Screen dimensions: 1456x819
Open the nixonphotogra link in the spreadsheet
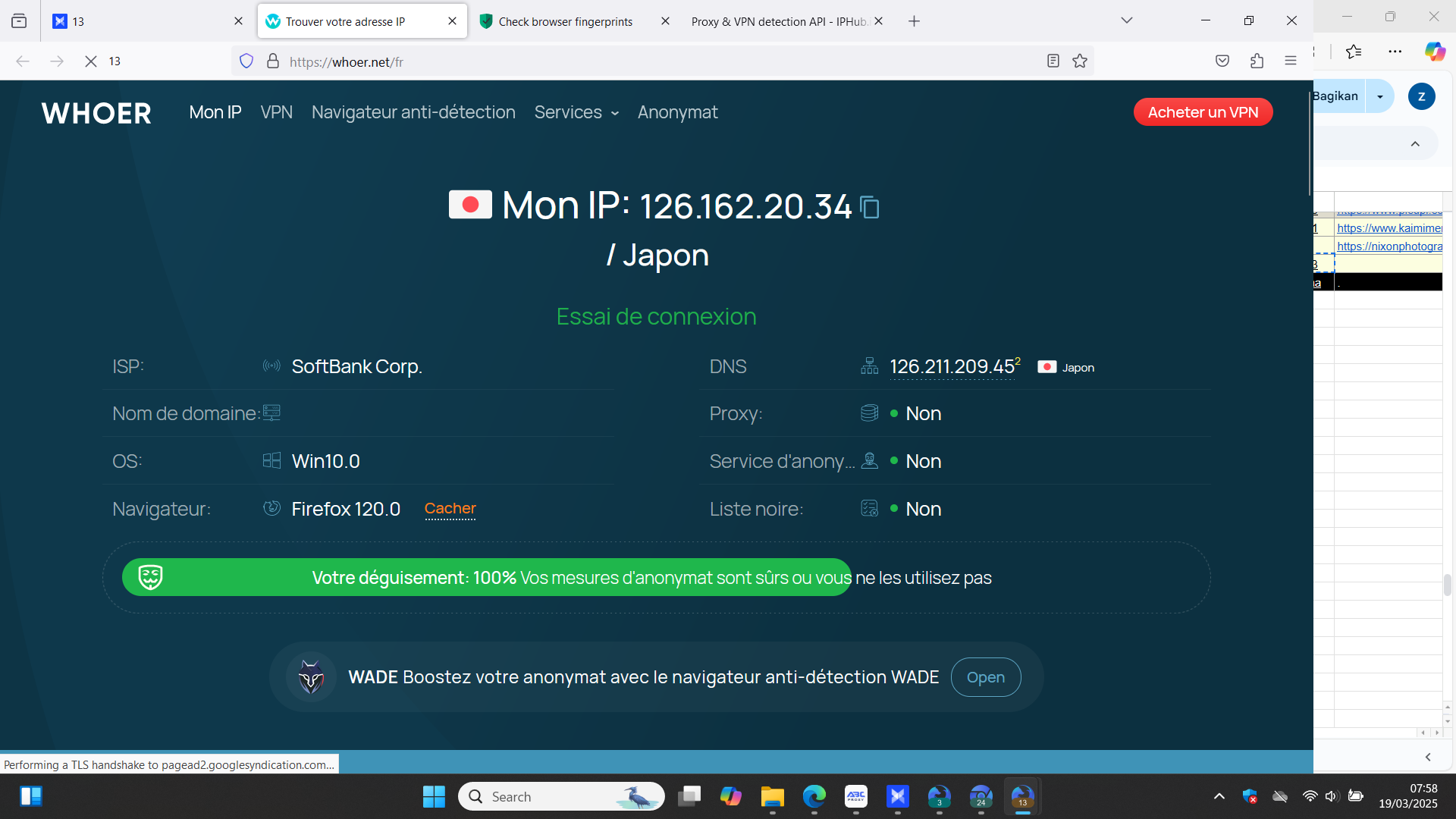[1390, 246]
